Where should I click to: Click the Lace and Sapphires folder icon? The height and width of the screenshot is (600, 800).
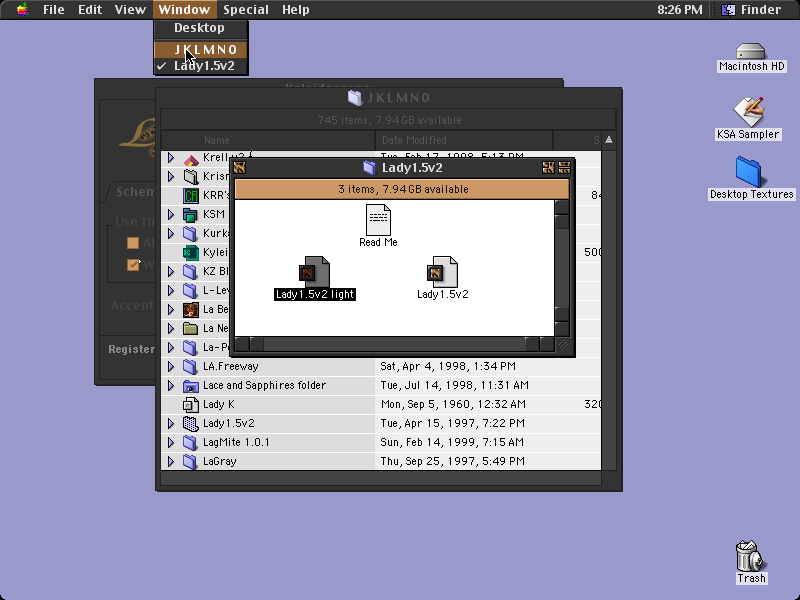pos(190,385)
